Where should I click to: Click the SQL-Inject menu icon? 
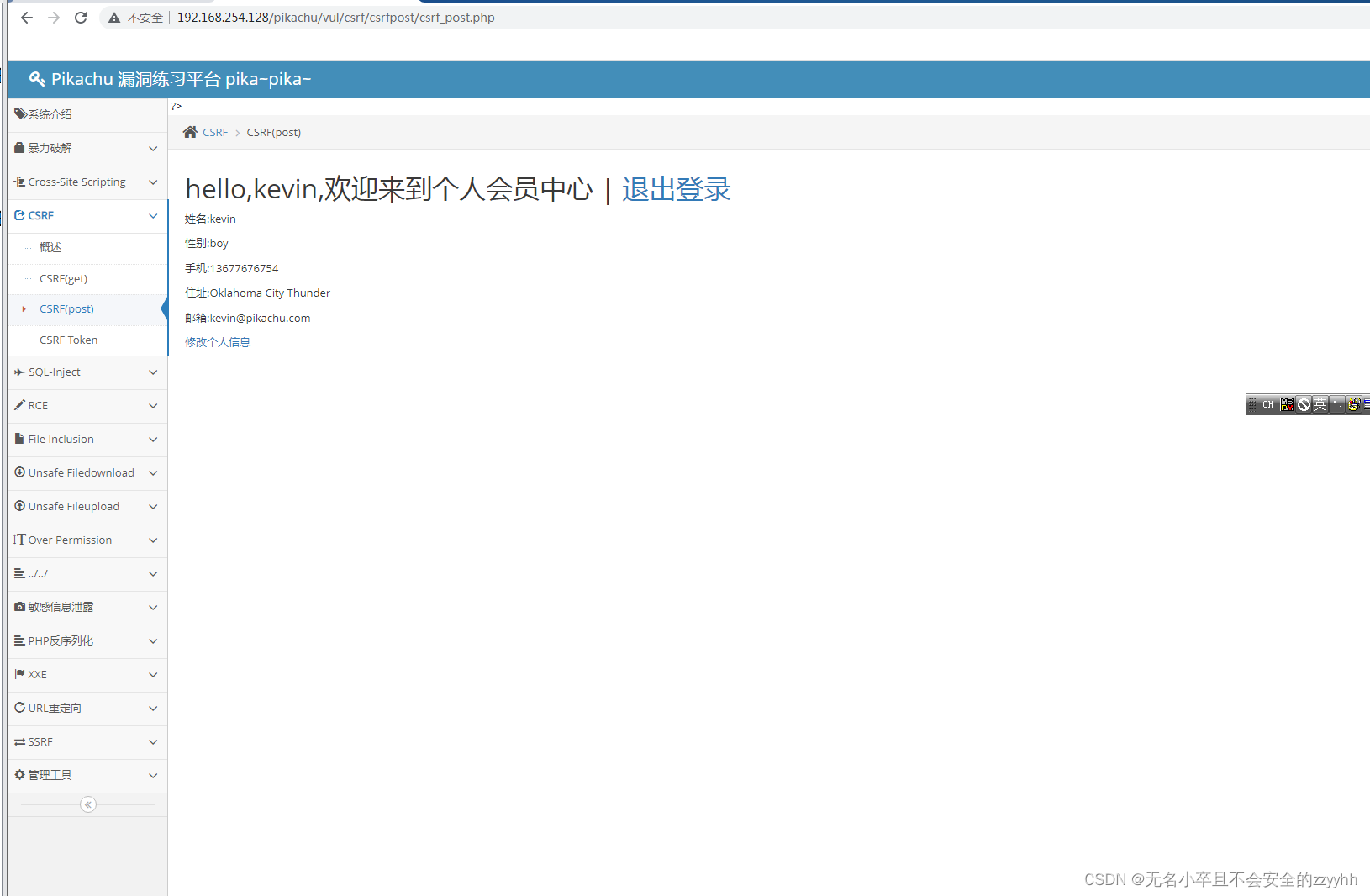(x=20, y=372)
